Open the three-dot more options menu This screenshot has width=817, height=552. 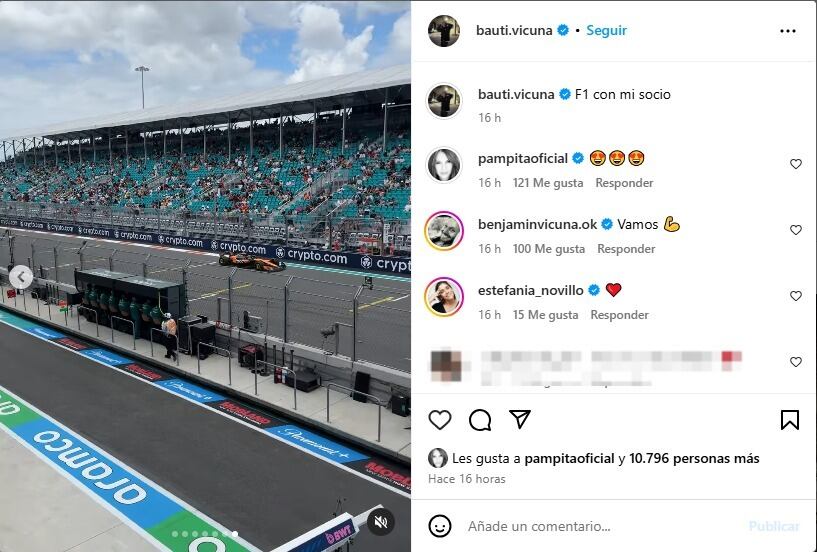click(788, 31)
